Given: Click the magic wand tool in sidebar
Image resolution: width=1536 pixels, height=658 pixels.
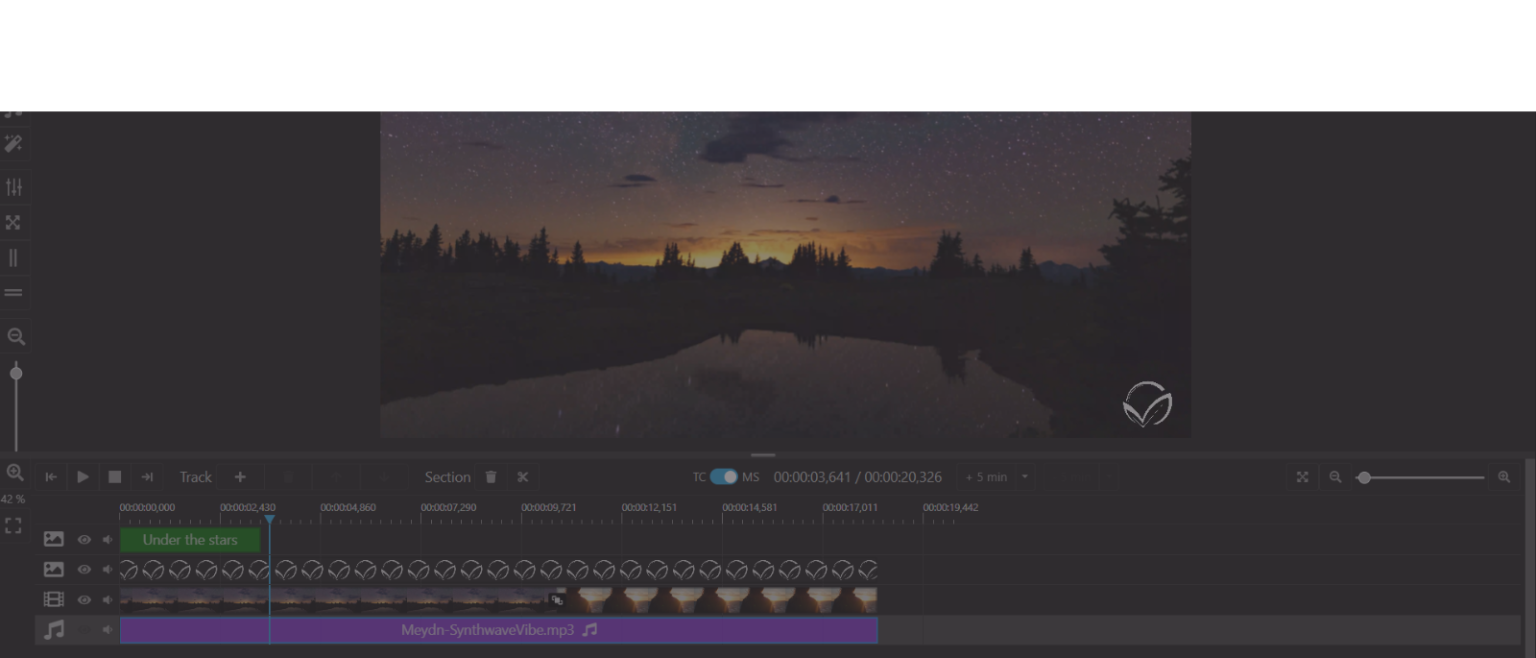Looking at the screenshot, I should 14,144.
